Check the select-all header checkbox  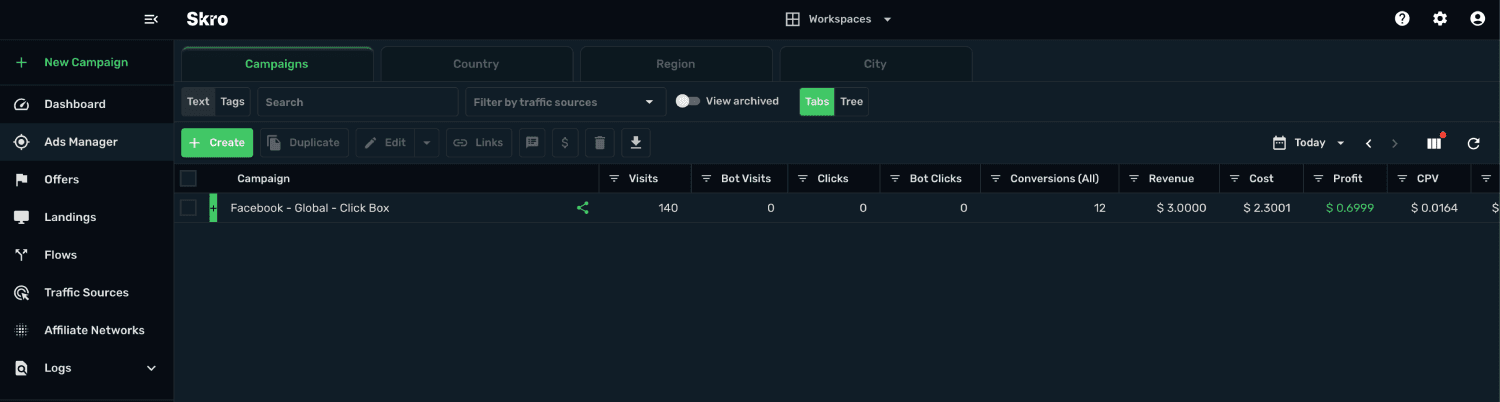tap(188, 179)
